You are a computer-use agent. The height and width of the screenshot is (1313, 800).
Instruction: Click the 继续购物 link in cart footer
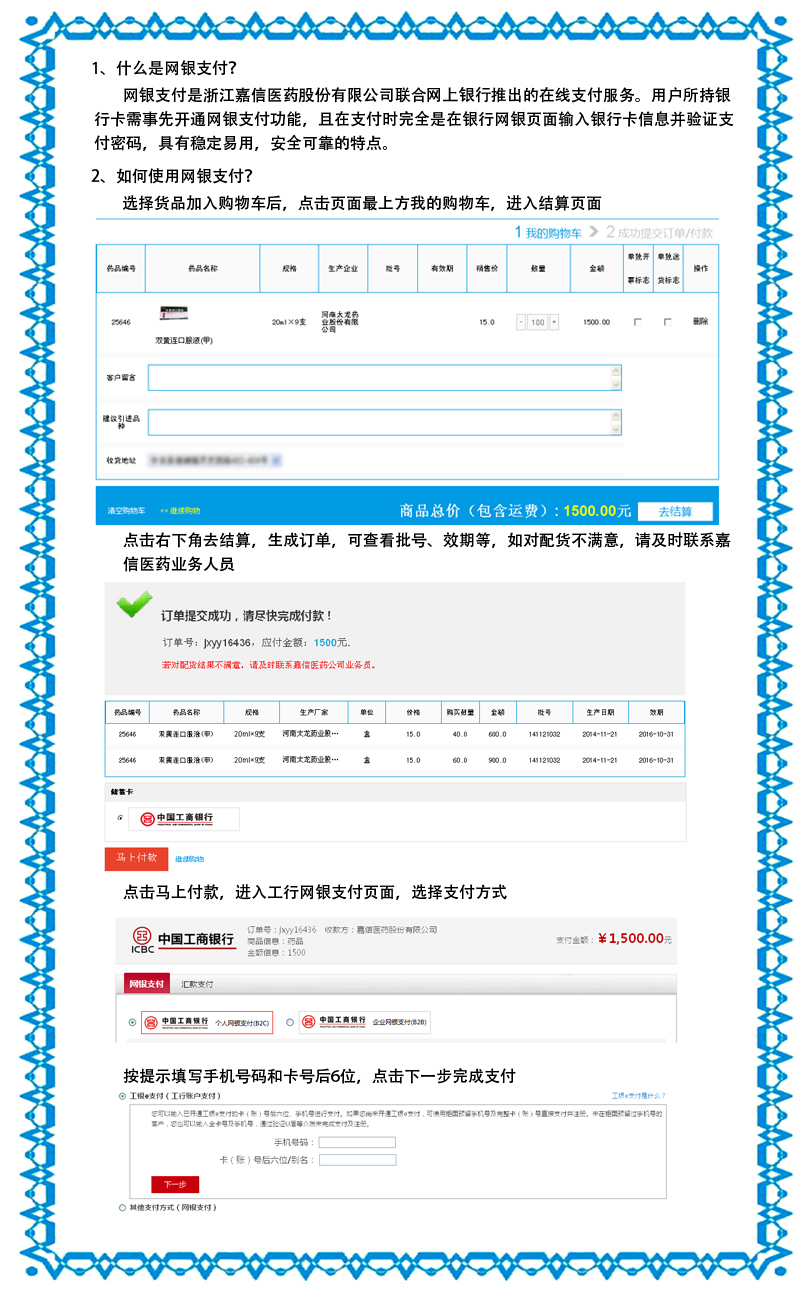pos(180,511)
